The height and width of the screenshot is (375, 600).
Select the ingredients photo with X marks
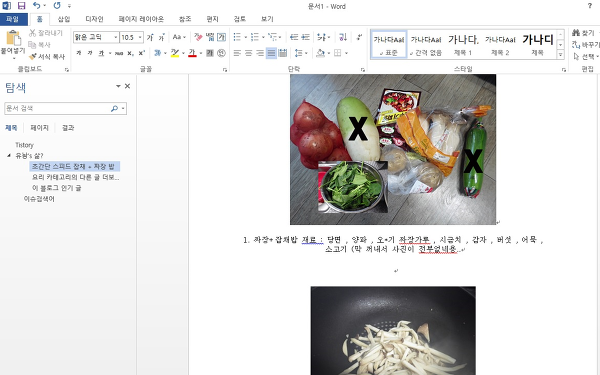[393, 149]
